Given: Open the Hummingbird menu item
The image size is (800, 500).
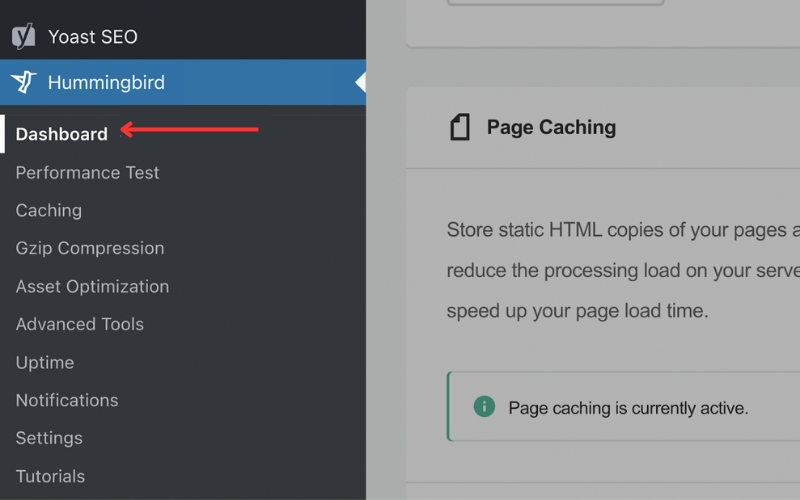Looking at the screenshot, I should click(x=183, y=82).
